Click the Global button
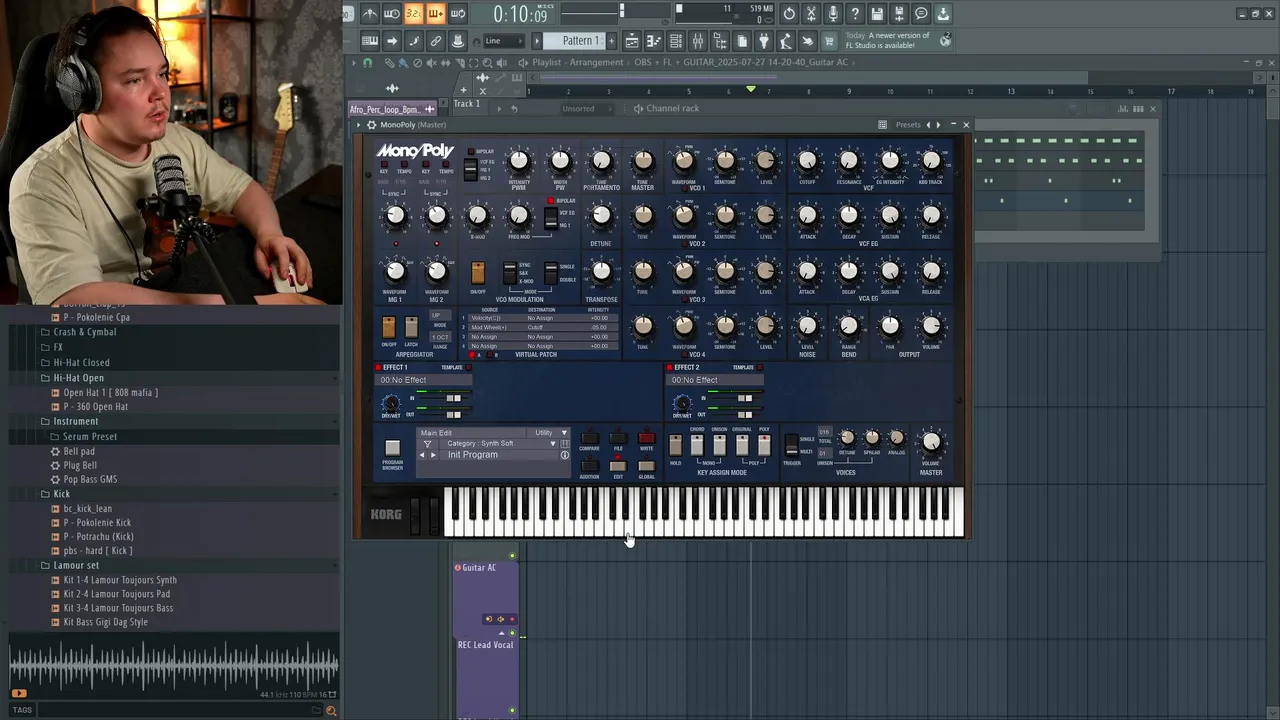1280x720 pixels. [x=647, y=466]
